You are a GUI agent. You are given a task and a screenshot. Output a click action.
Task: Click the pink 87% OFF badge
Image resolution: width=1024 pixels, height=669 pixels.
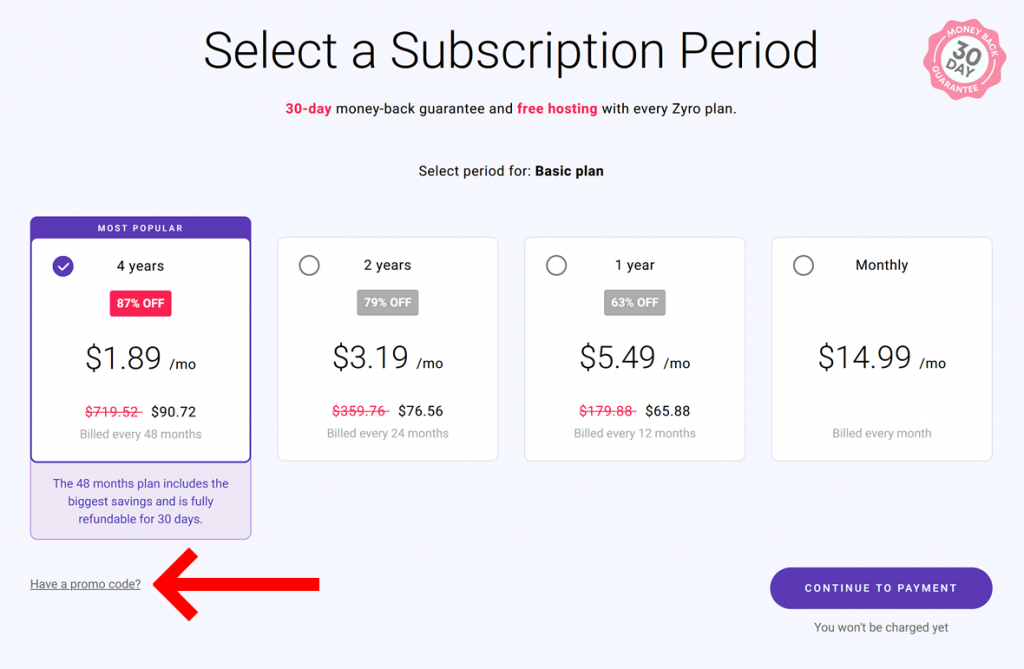(x=140, y=303)
